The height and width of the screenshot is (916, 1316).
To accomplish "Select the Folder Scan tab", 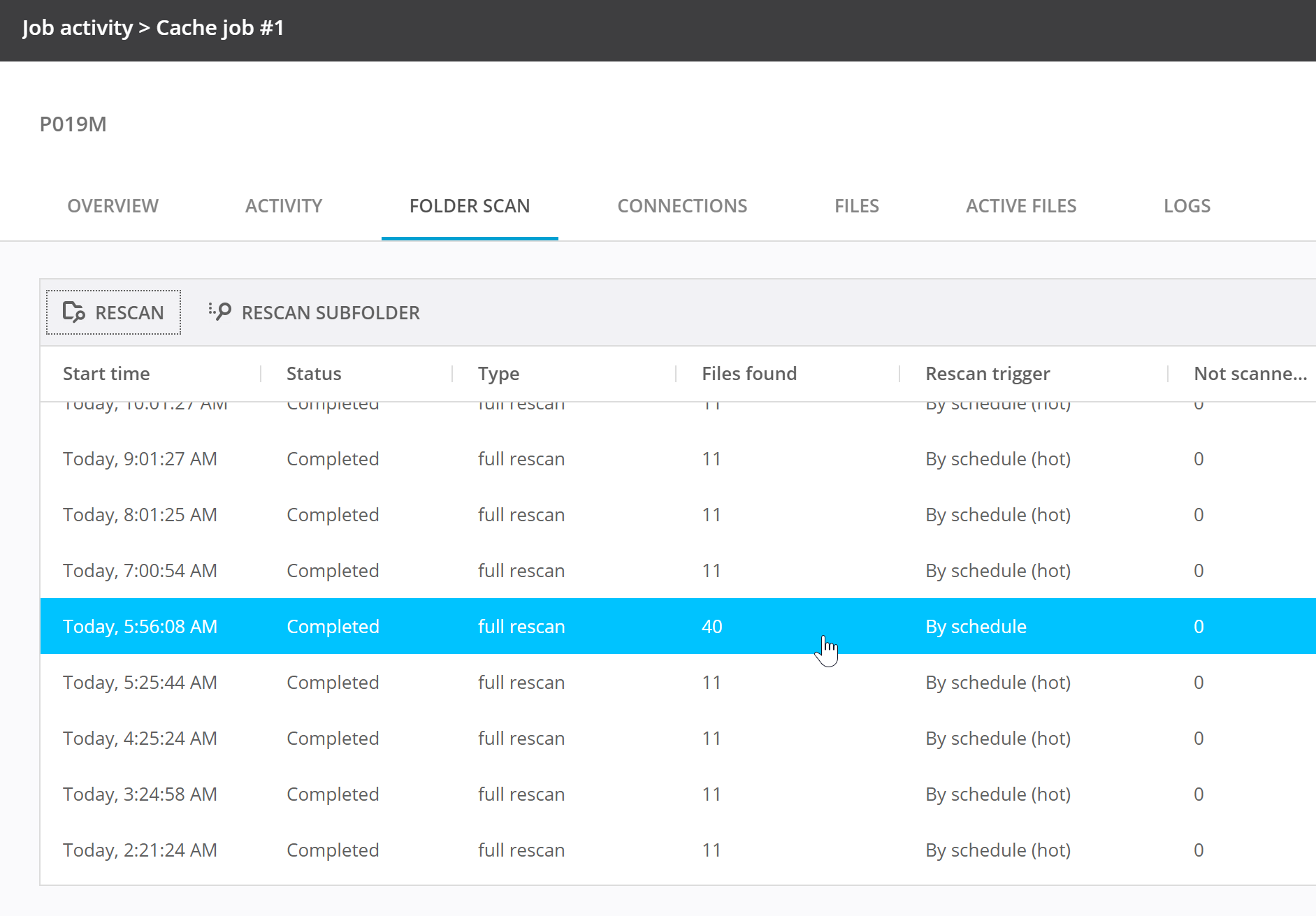I will [469, 206].
